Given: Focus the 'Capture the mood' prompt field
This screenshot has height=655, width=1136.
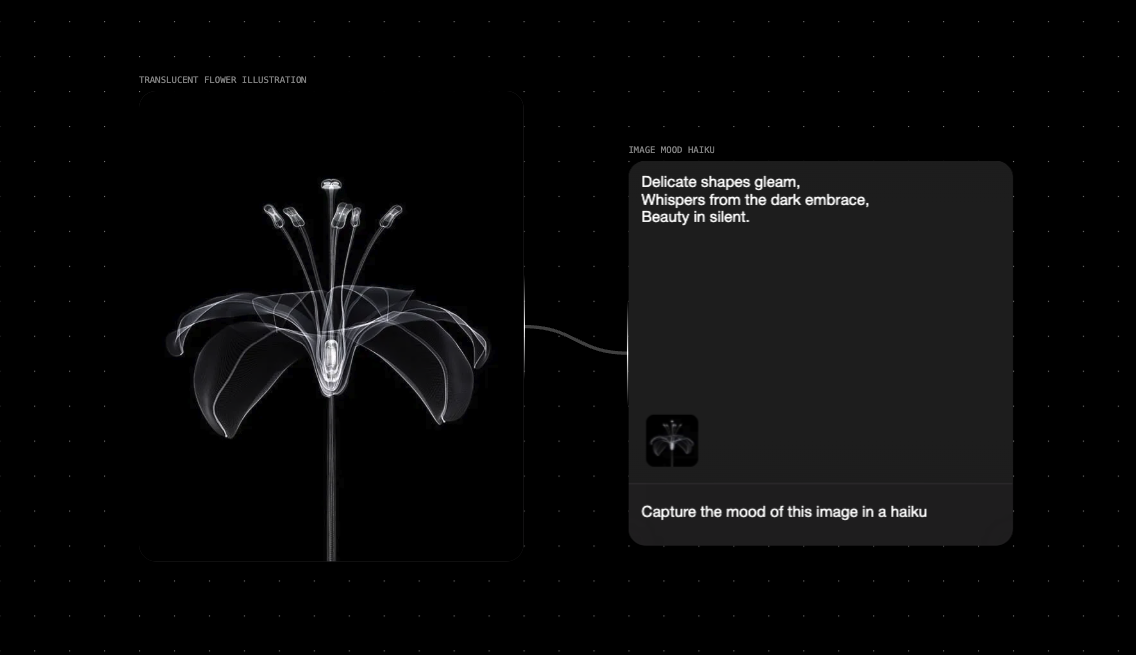Looking at the screenshot, I should click(x=820, y=513).
